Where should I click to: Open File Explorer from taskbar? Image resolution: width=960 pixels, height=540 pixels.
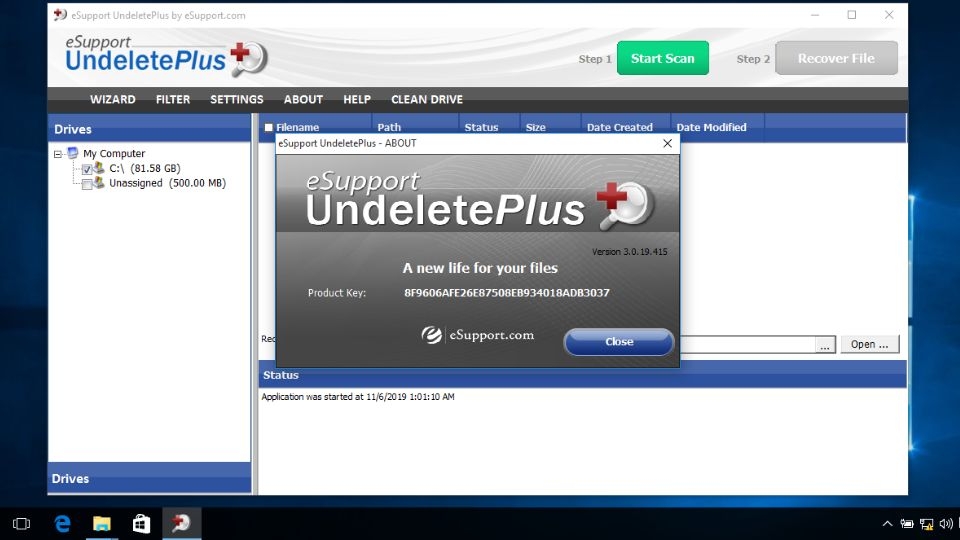[x=102, y=523]
